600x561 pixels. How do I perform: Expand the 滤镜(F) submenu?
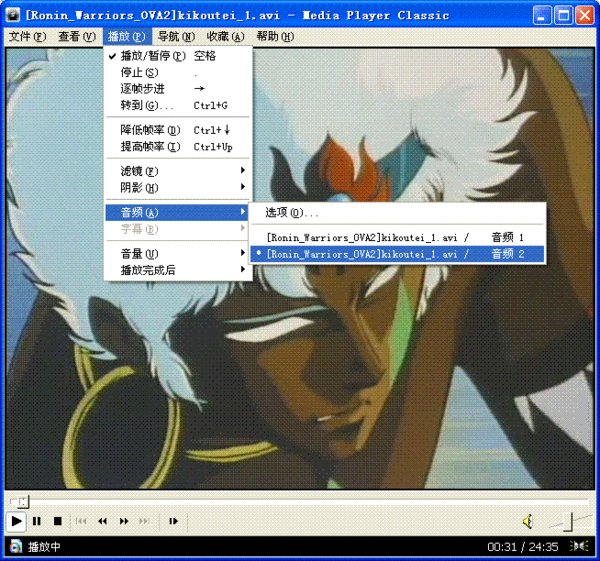pyautogui.click(x=178, y=171)
